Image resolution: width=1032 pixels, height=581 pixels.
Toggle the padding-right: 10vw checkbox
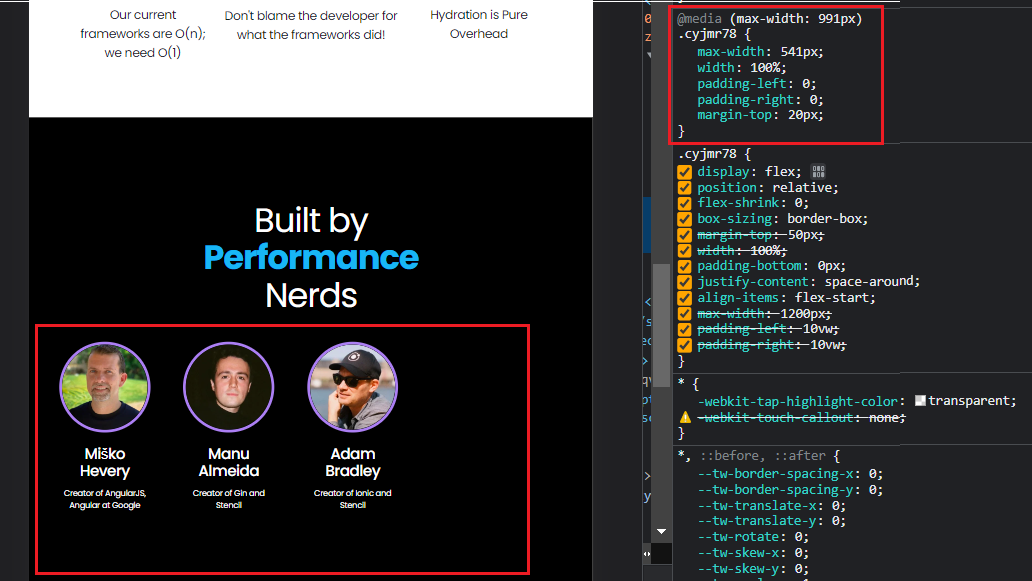coord(684,345)
